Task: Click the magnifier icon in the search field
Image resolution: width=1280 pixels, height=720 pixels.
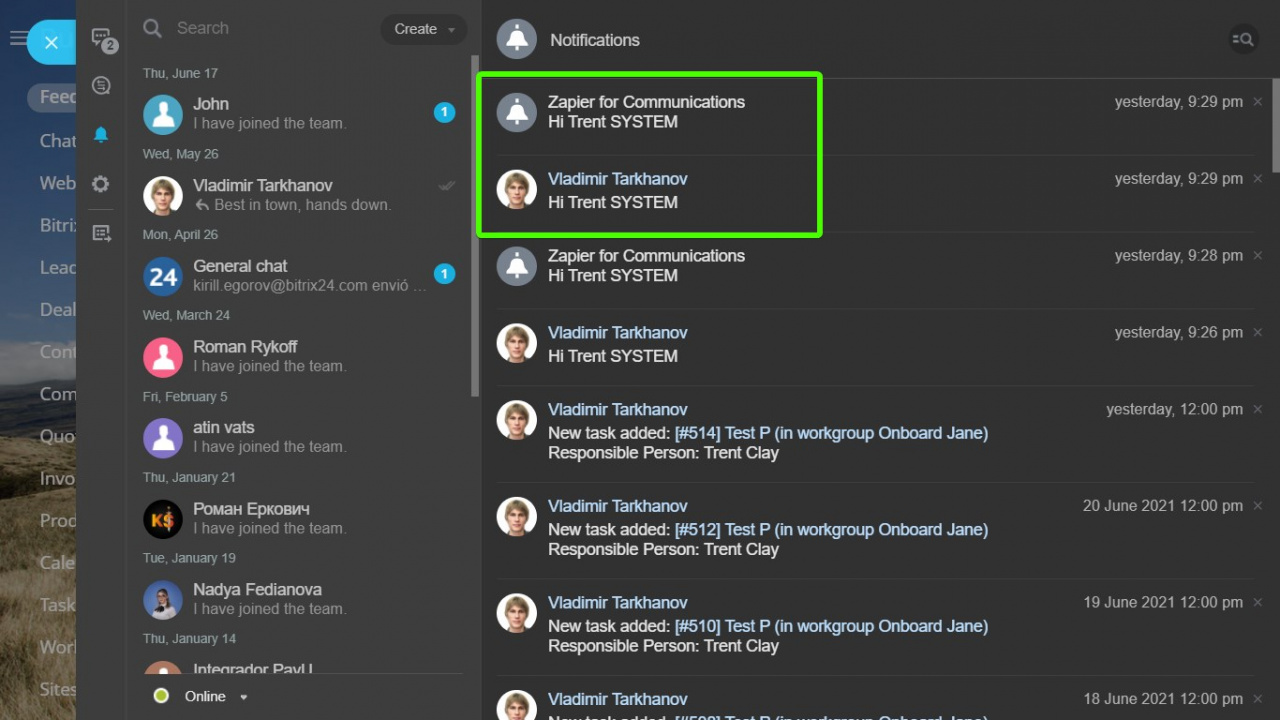Action: (152, 28)
